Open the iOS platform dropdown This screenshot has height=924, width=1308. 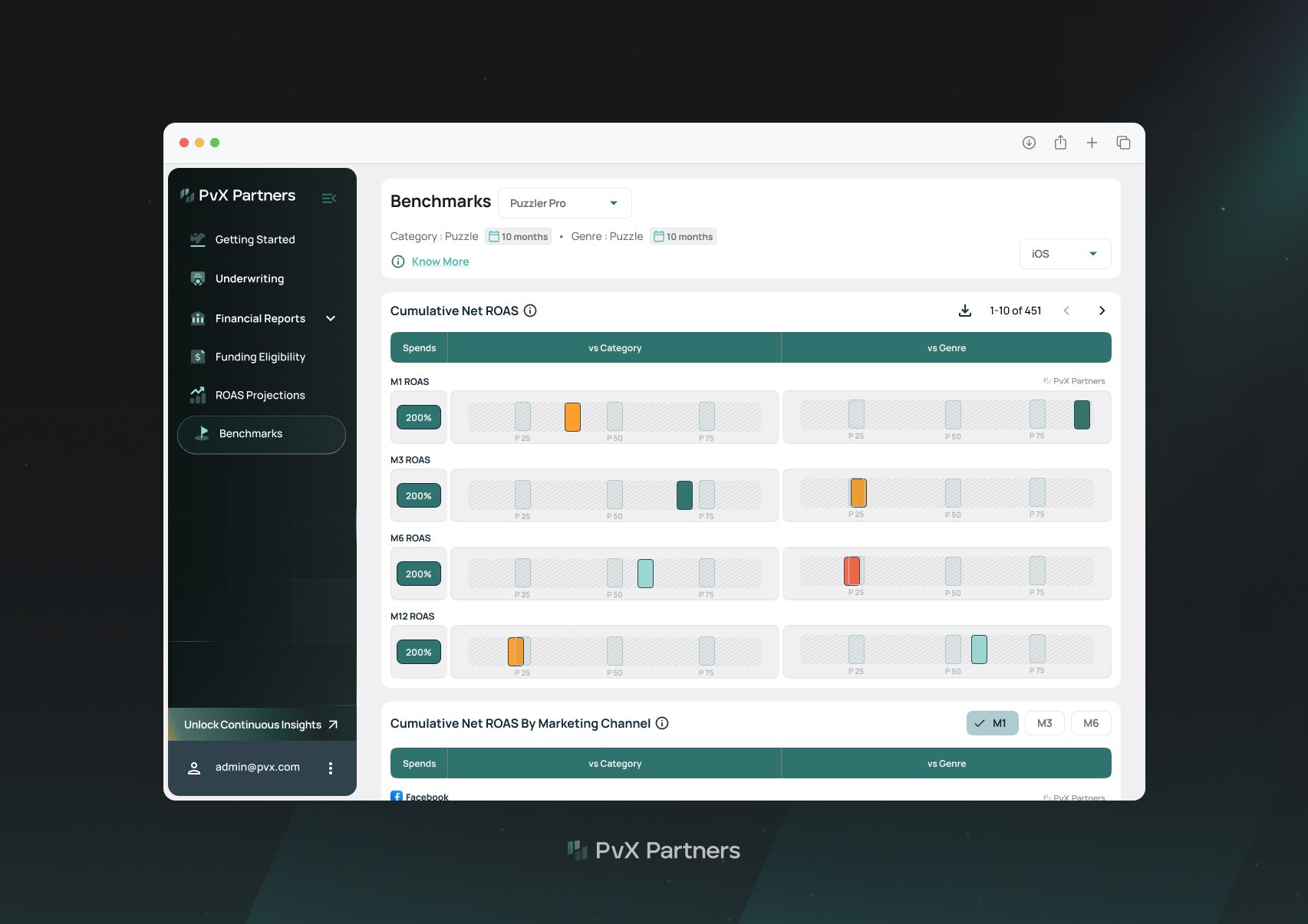pyautogui.click(x=1065, y=254)
